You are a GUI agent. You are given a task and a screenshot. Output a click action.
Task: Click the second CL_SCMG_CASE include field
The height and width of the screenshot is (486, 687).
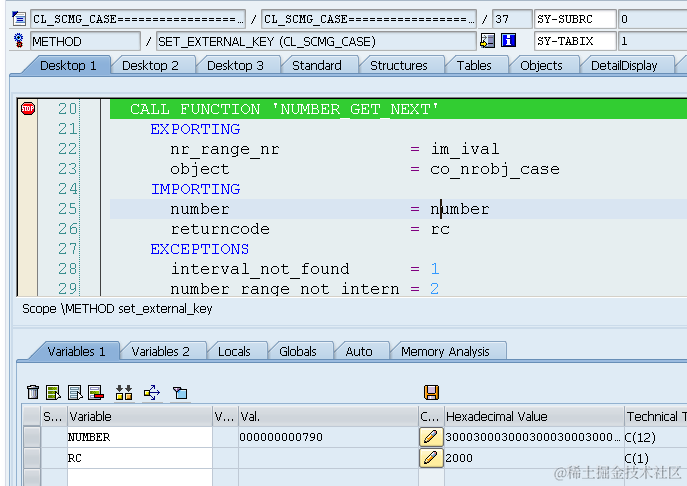click(368, 19)
